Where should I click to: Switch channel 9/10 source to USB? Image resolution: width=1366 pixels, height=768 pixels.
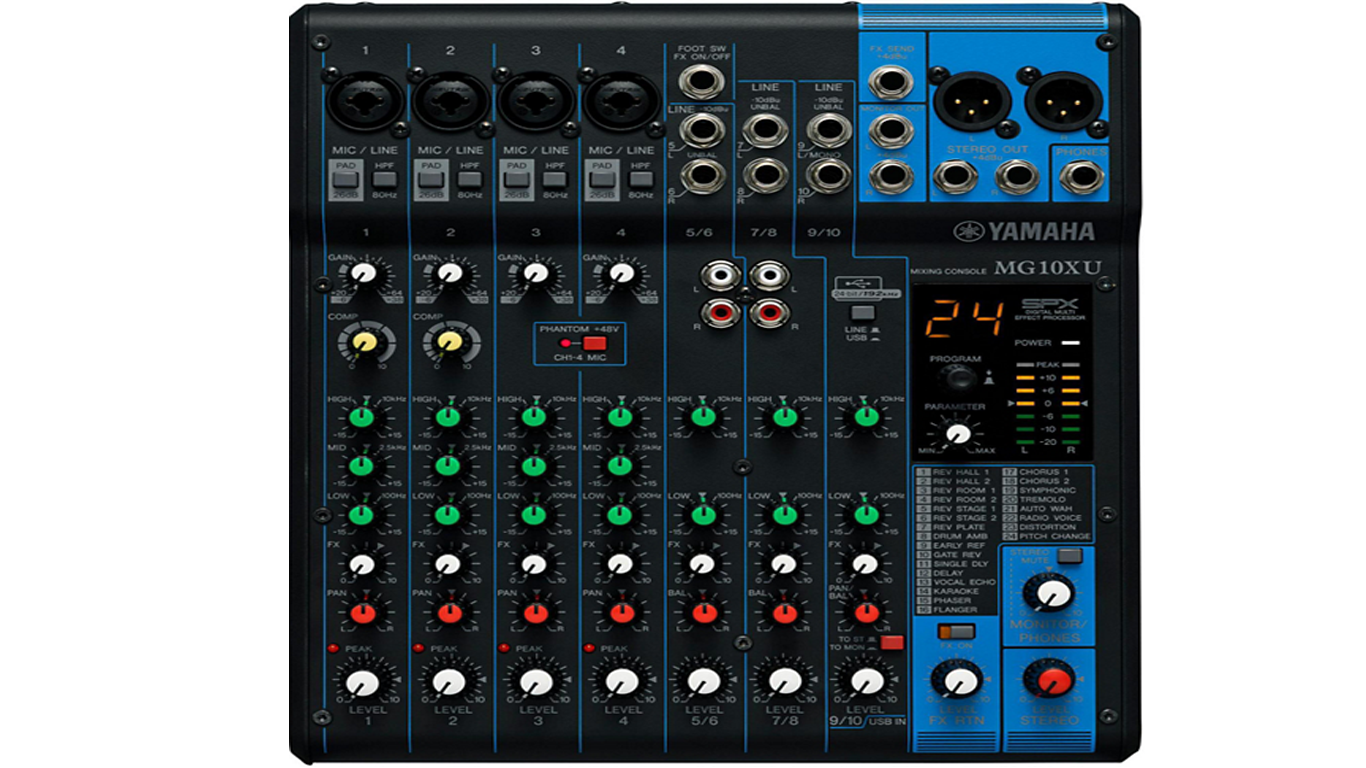pos(862,313)
